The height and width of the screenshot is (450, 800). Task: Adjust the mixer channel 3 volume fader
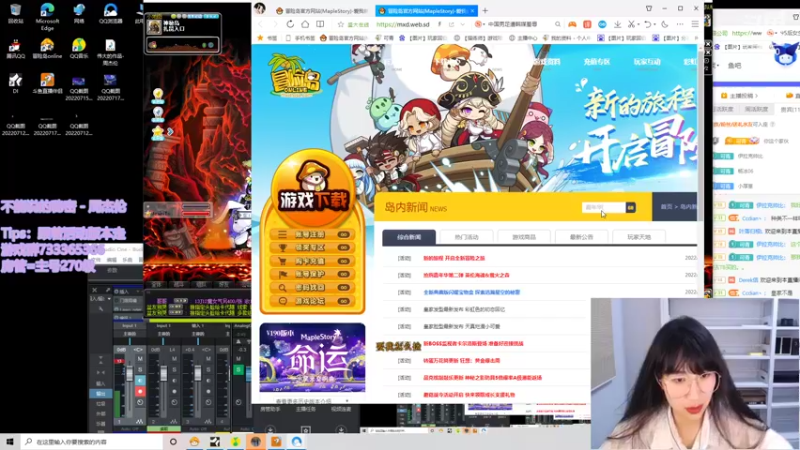click(x=197, y=373)
